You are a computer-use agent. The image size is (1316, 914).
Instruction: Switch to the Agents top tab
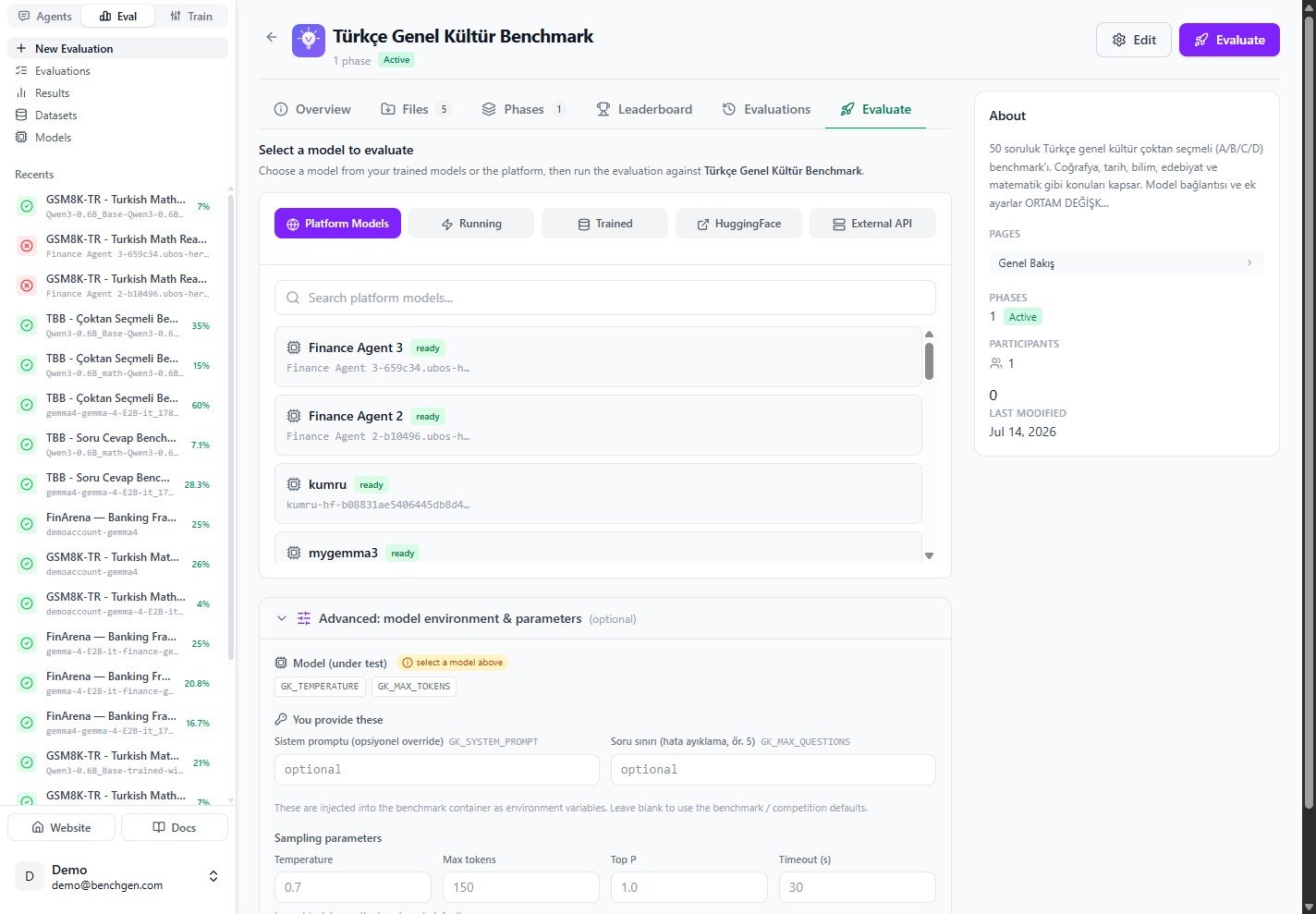tap(44, 16)
